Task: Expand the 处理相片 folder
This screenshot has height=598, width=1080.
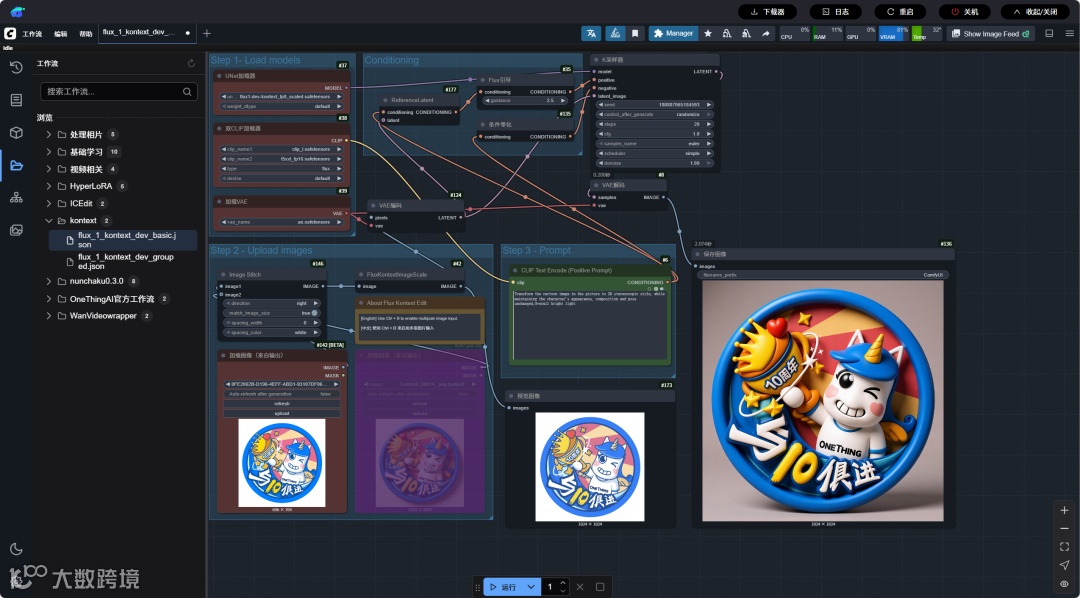Action: [48, 134]
